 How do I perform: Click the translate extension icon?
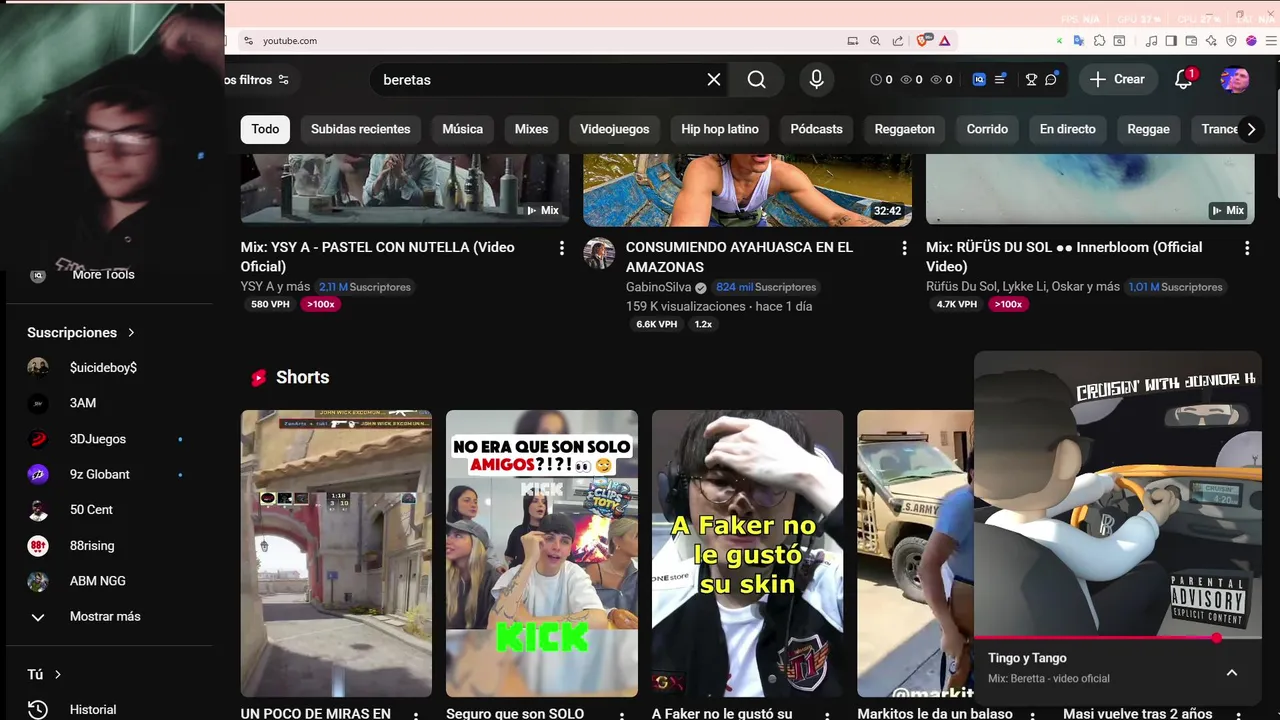[x=1078, y=41]
